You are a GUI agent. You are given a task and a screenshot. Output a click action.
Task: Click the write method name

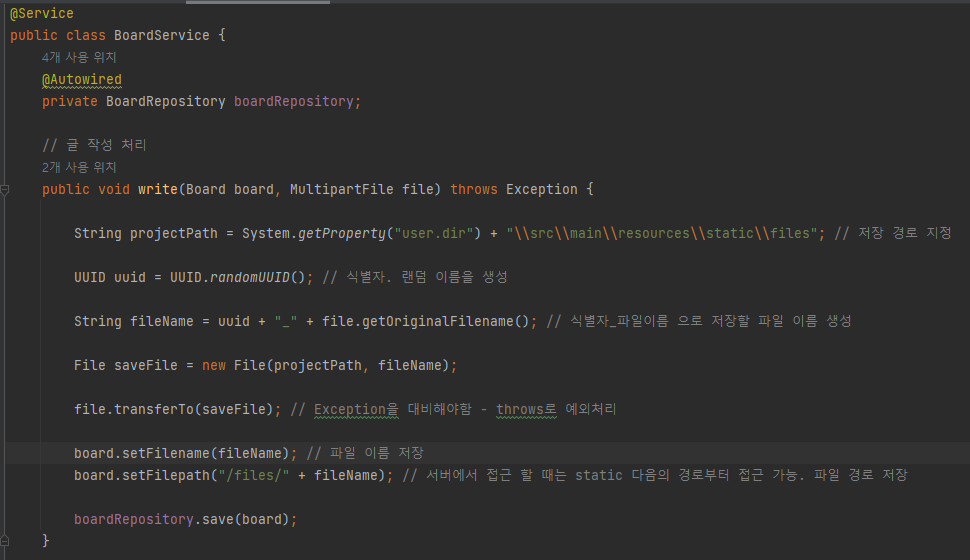[x=158, y=189]
